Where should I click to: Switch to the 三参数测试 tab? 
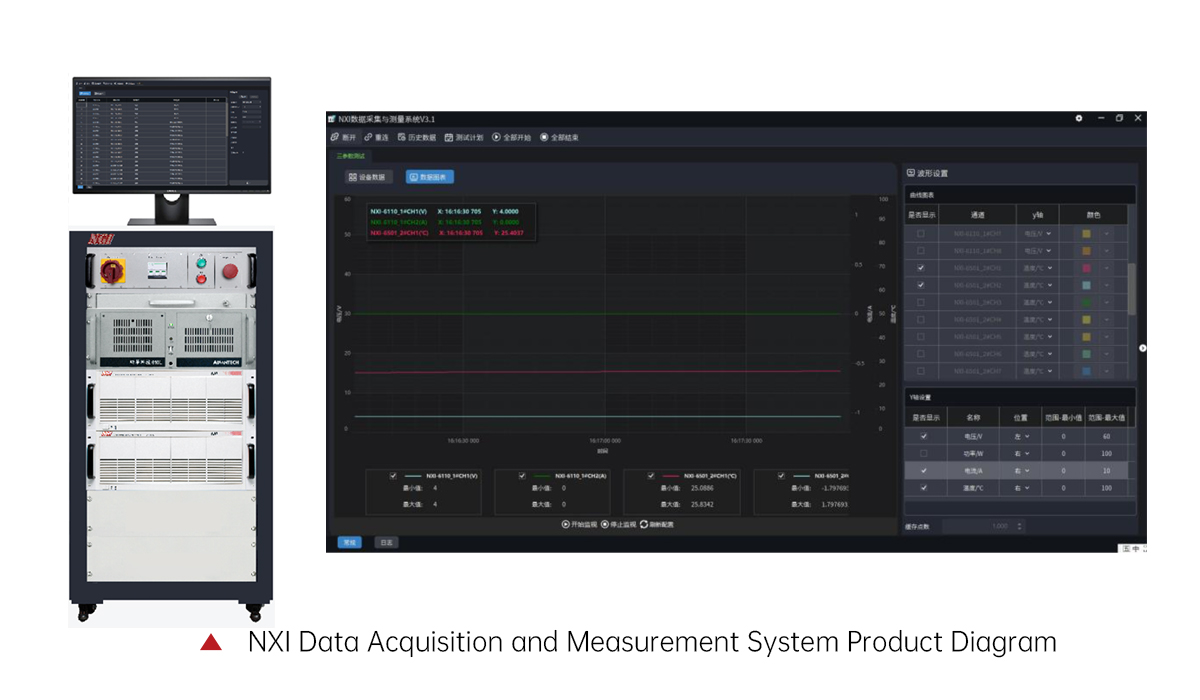coord(350,155)
